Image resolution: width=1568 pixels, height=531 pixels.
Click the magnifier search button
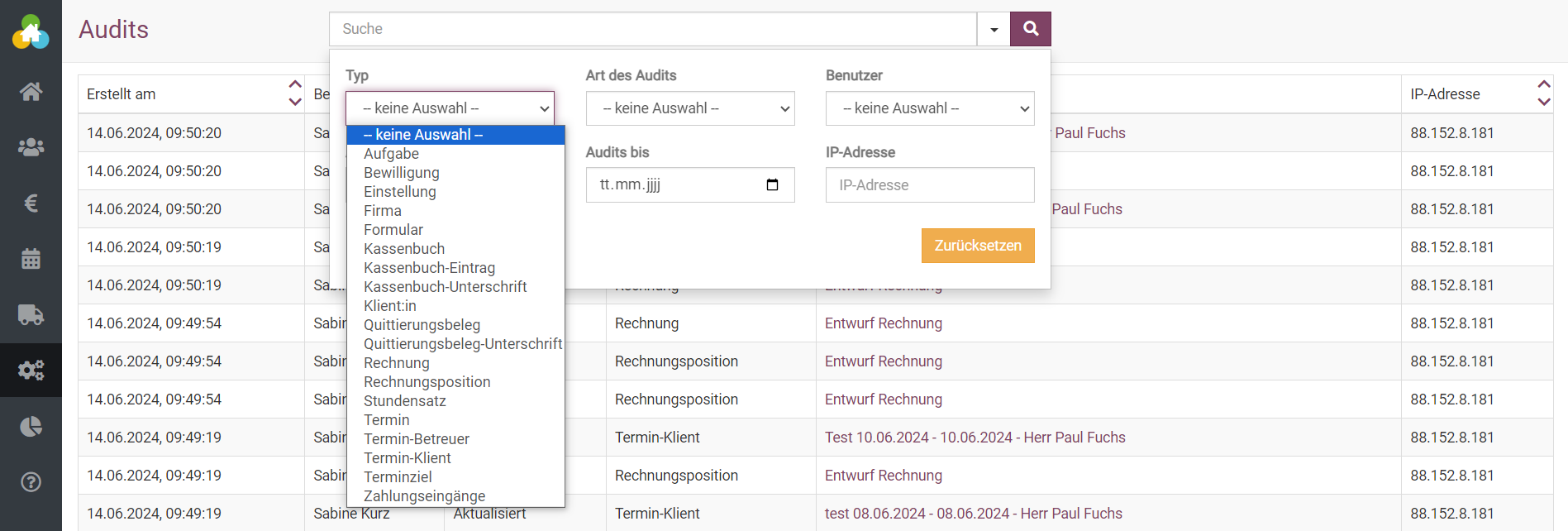pyautogui.click(x=1030, y=29)
